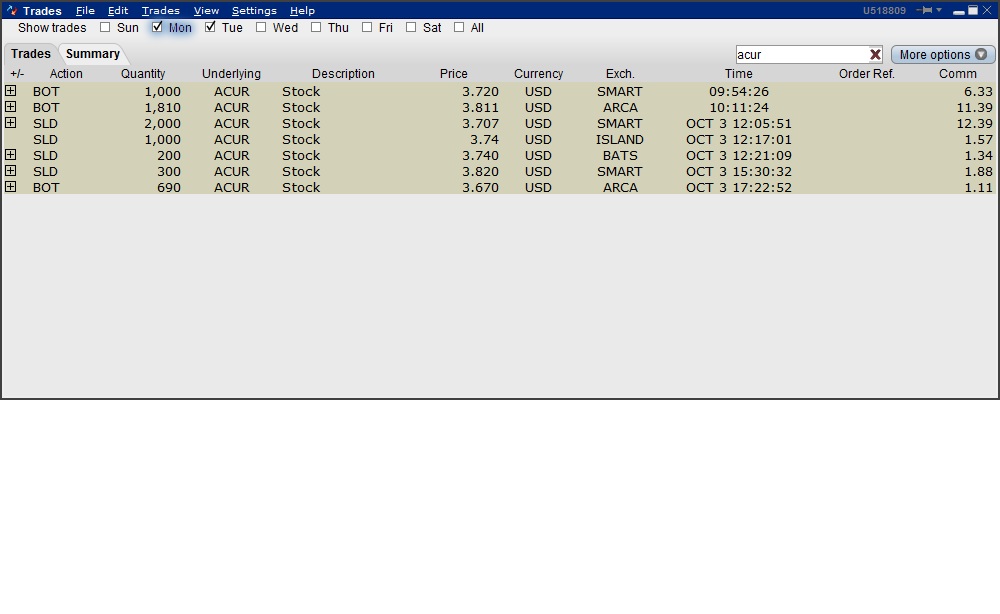Click the OCT 3 12:05:51 time cell
The image size is (1000, 614).
739,124
